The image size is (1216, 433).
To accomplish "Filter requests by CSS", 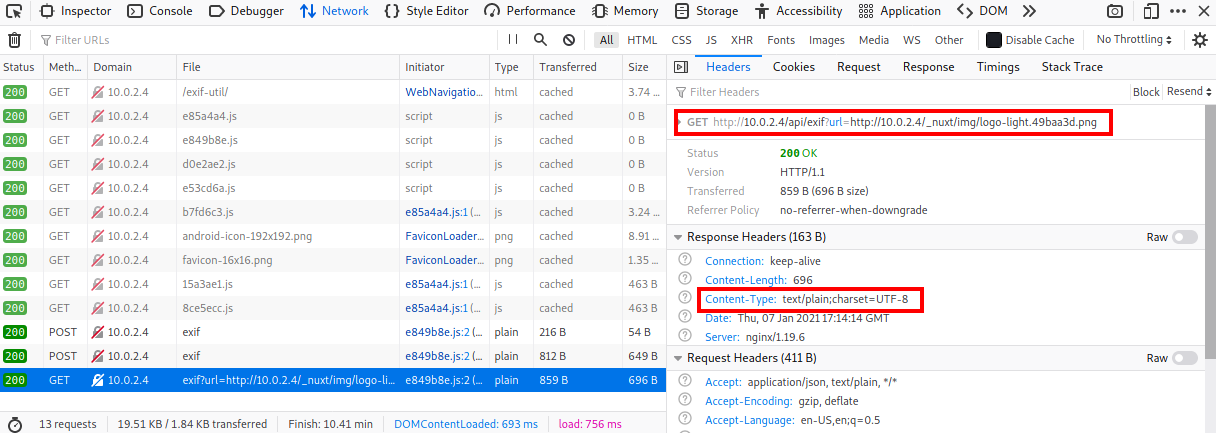I will tap(681, 40).
